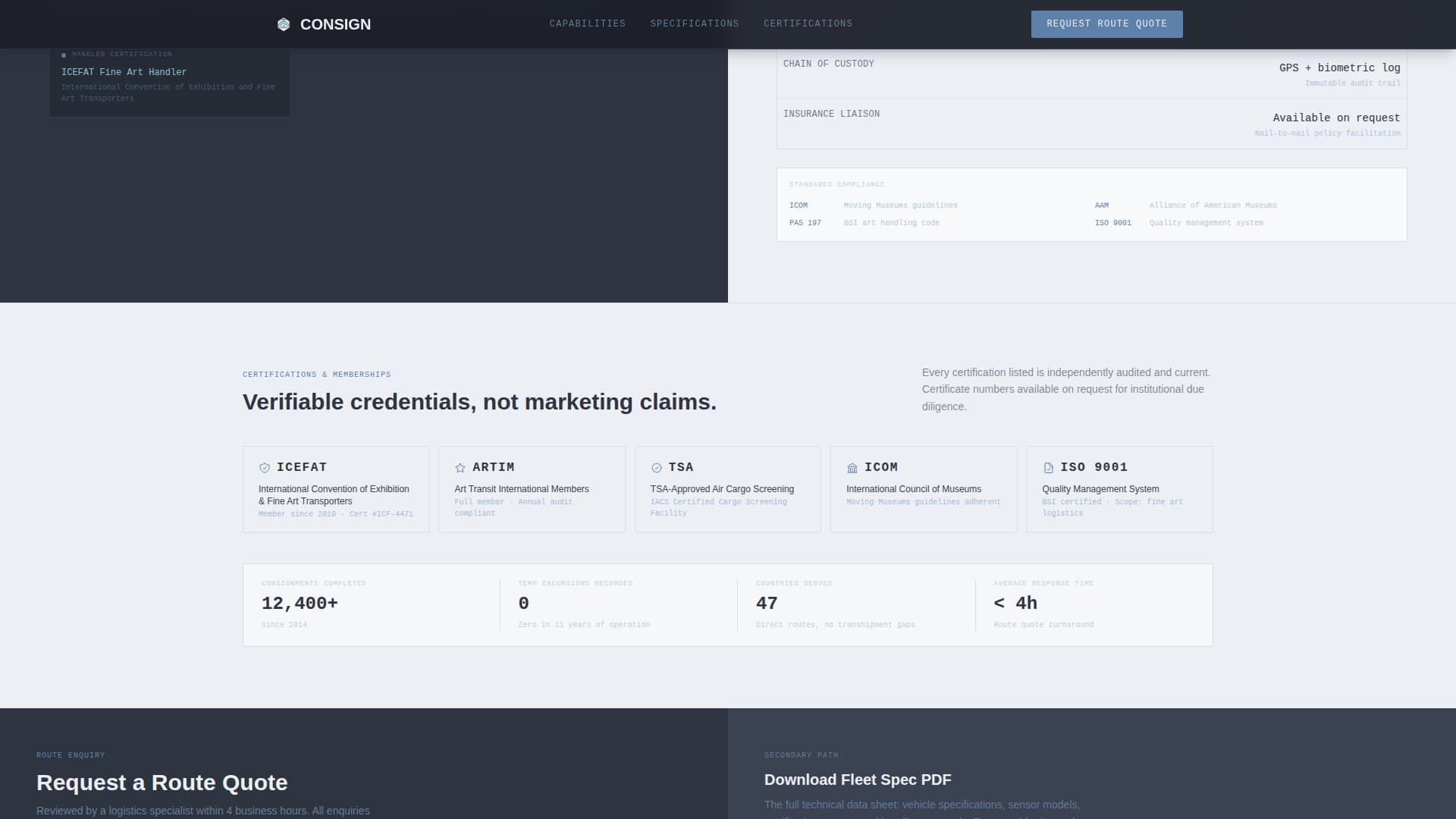Click 'AAM' in standards compliance
Image resolution: width=1456 pixels, height=819 pixels.
click(x=1102, y=206)
